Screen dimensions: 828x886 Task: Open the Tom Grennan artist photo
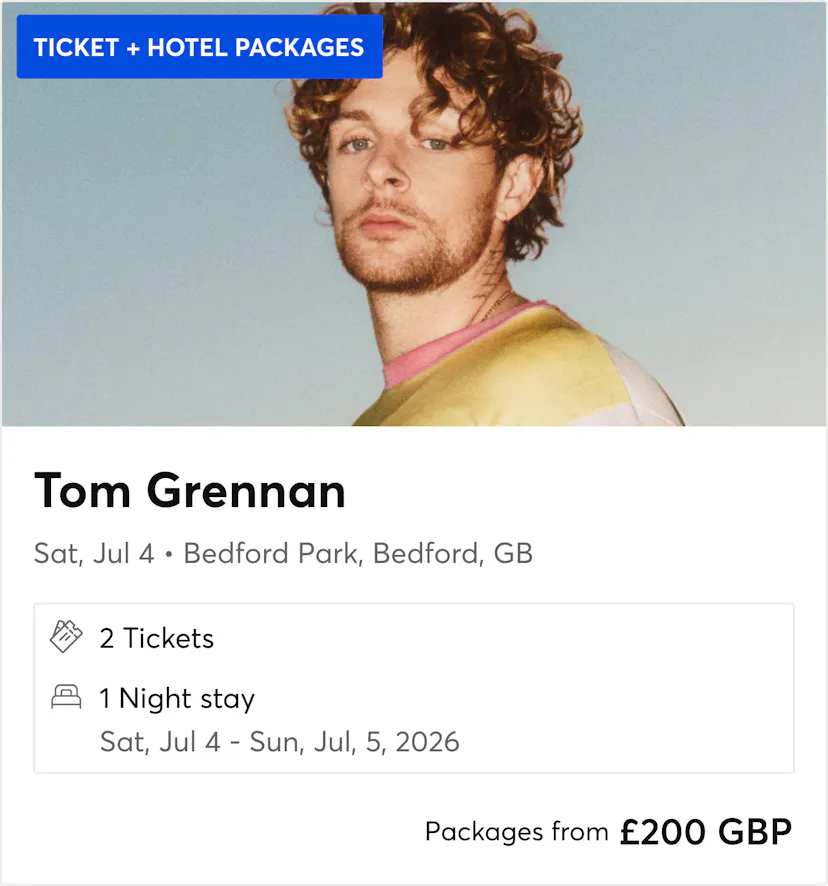(x=414, y=215)
